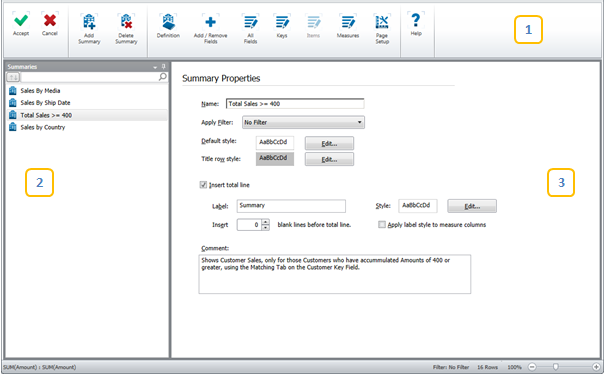Viewport: 604px width, 375px height.
Task: Enable Apply label style to measure columns
Action: (x=382, y=224)
